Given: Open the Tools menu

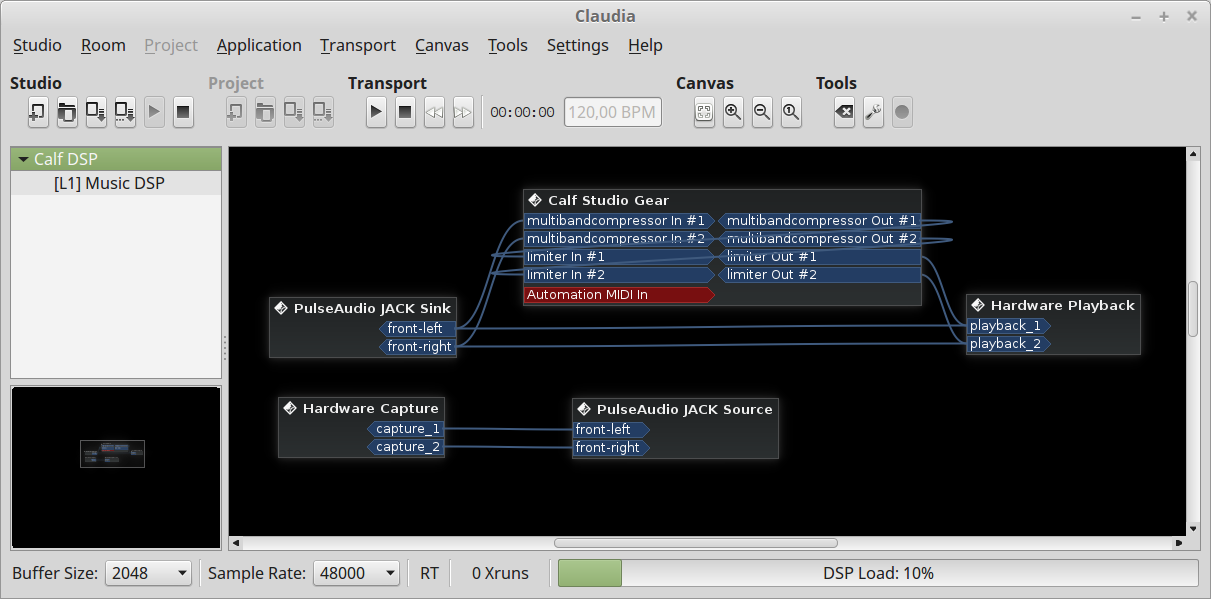Looking at the screenshot, I should [x=508, y=45].
